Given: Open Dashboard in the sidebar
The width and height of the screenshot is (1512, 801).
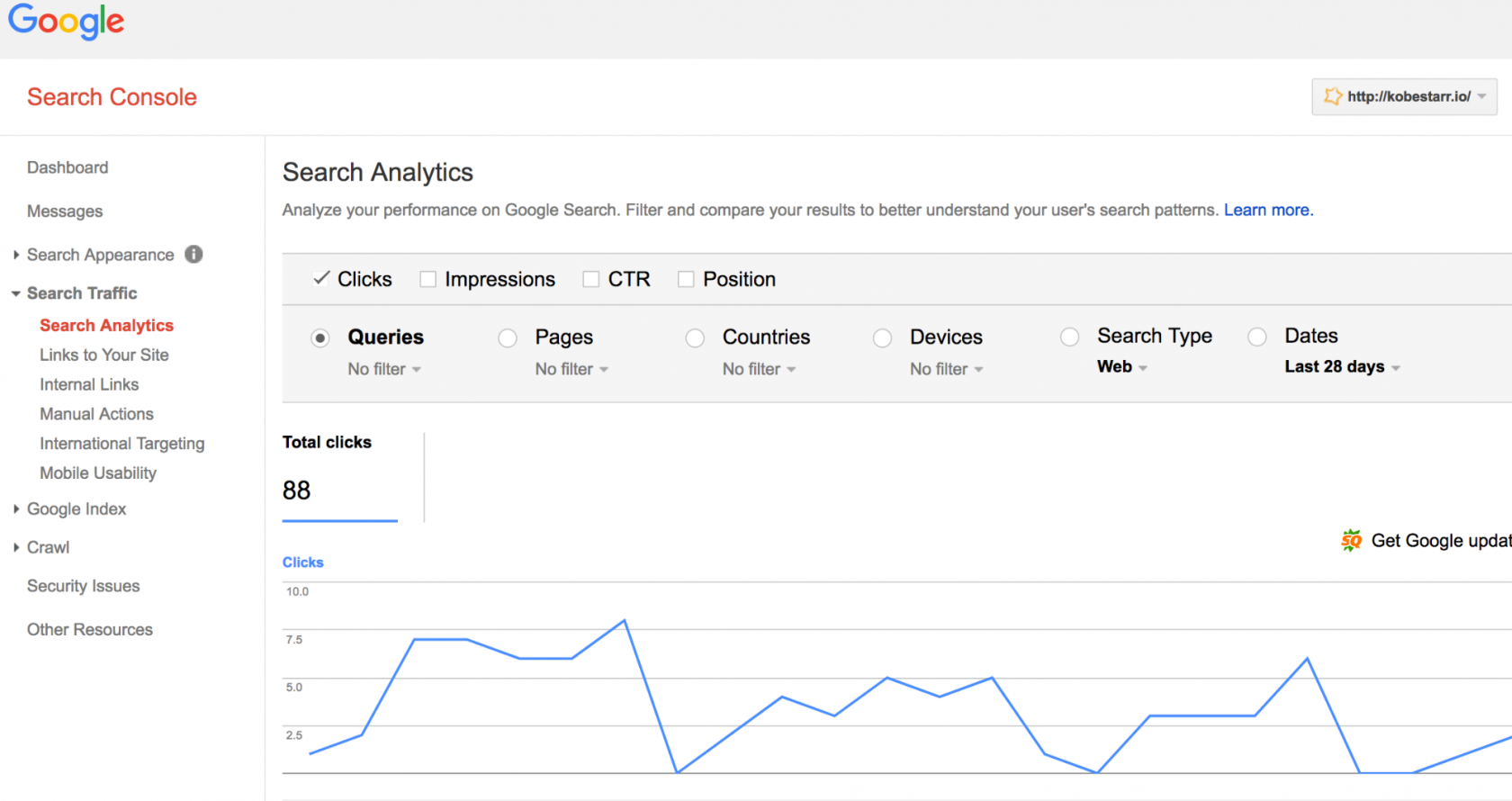Looking at the screenshot, I should pyautogui.click(x=67, y=167).
